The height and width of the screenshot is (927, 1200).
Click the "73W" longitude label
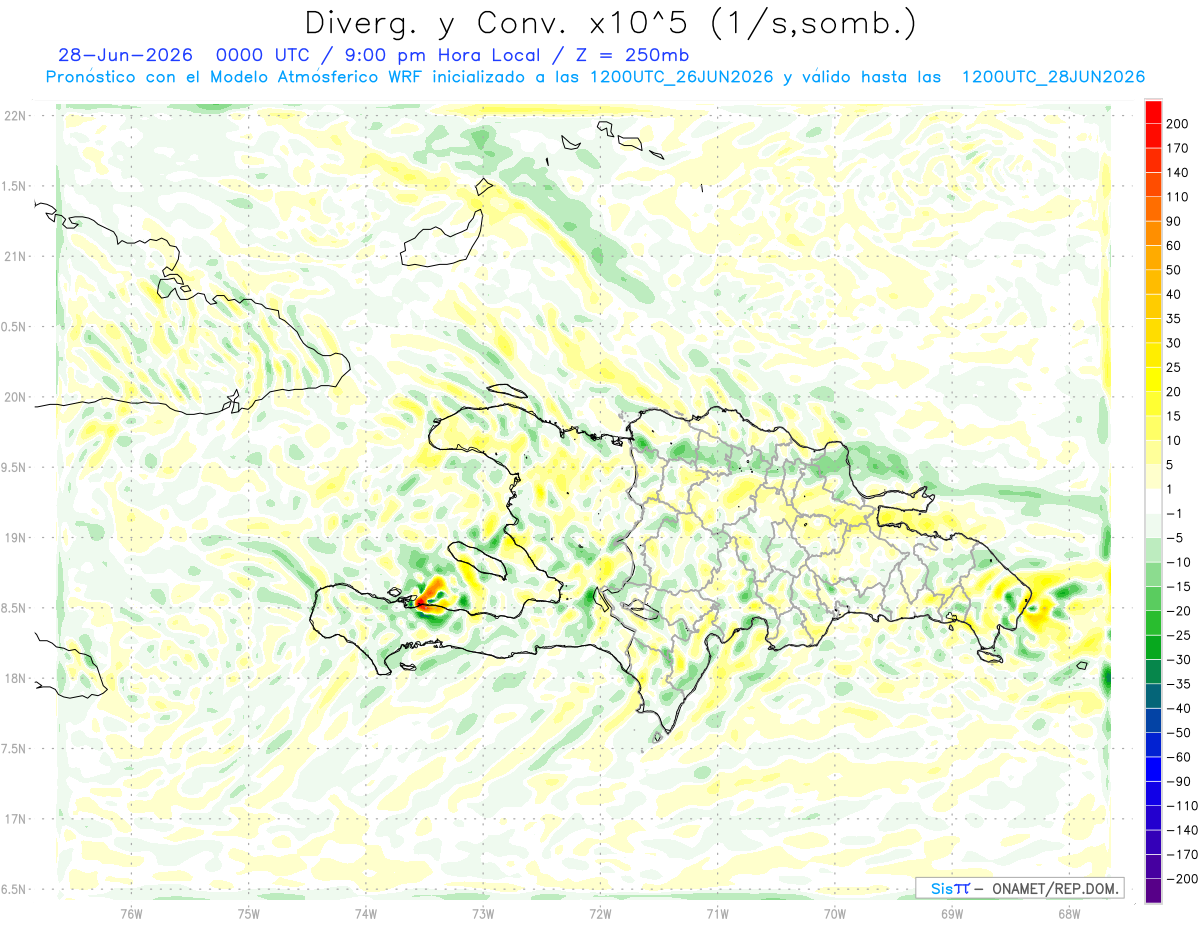[x=483, y=913]
